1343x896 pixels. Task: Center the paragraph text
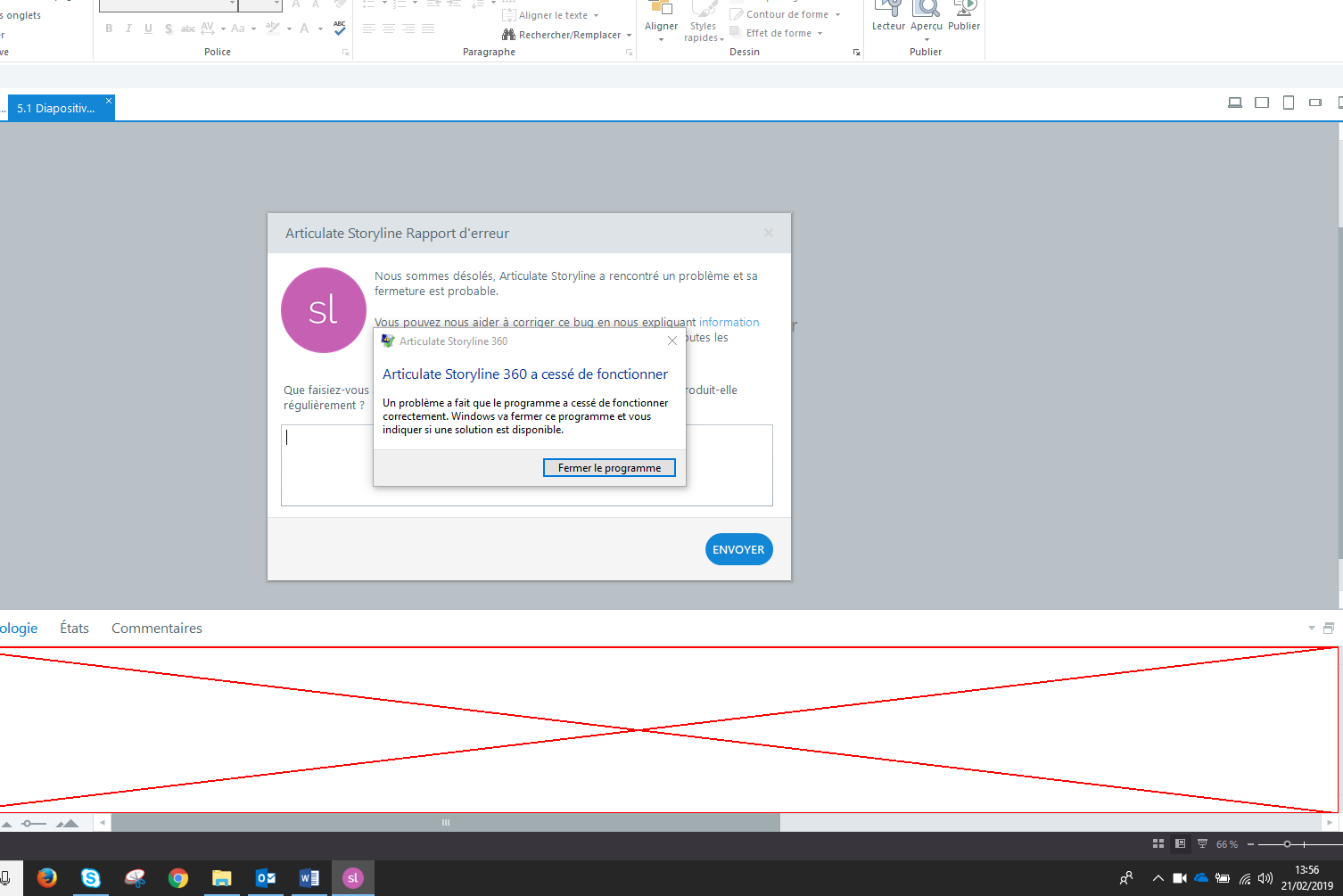tap(389, 29)
